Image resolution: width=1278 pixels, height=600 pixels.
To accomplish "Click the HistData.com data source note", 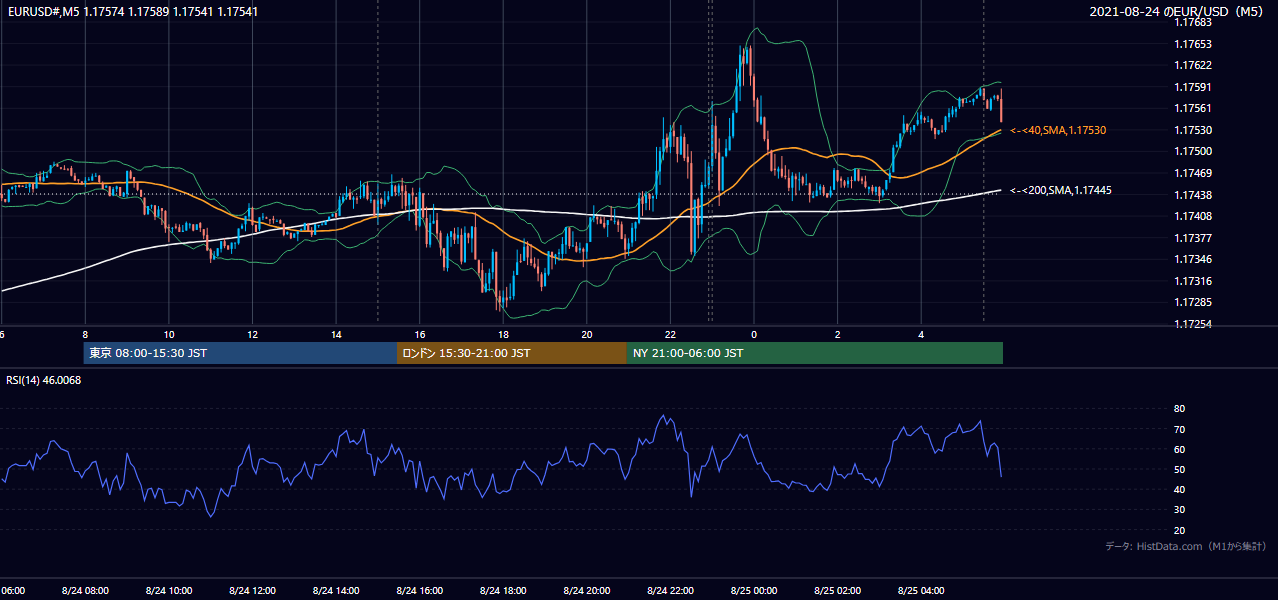I will pyautogui.click(x=1186, y=546).
